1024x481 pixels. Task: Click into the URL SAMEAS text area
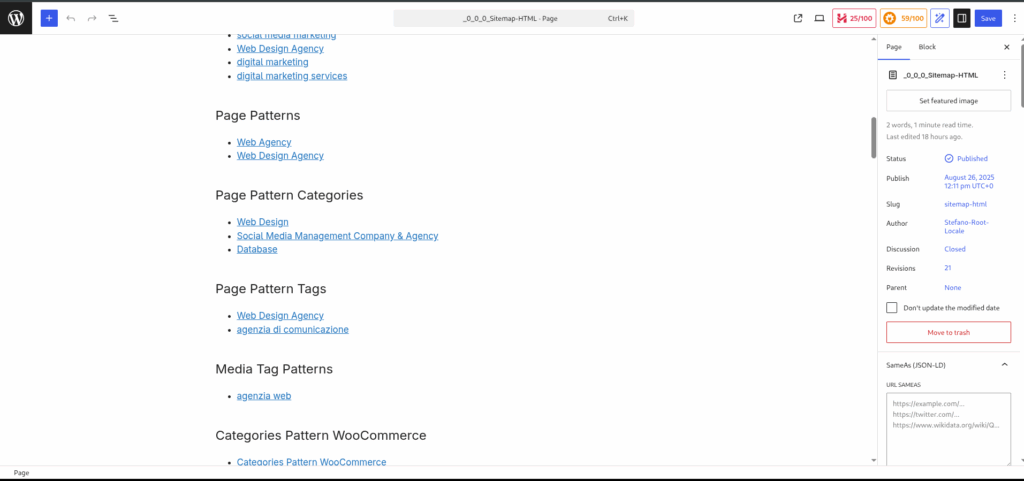point(948,429)
